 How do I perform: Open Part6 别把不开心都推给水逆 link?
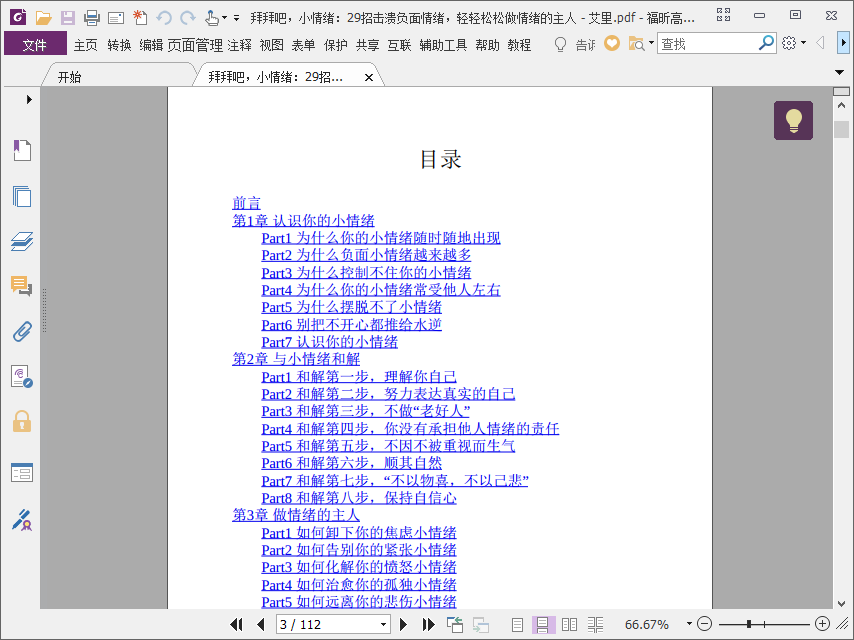(x=351, y=325)
